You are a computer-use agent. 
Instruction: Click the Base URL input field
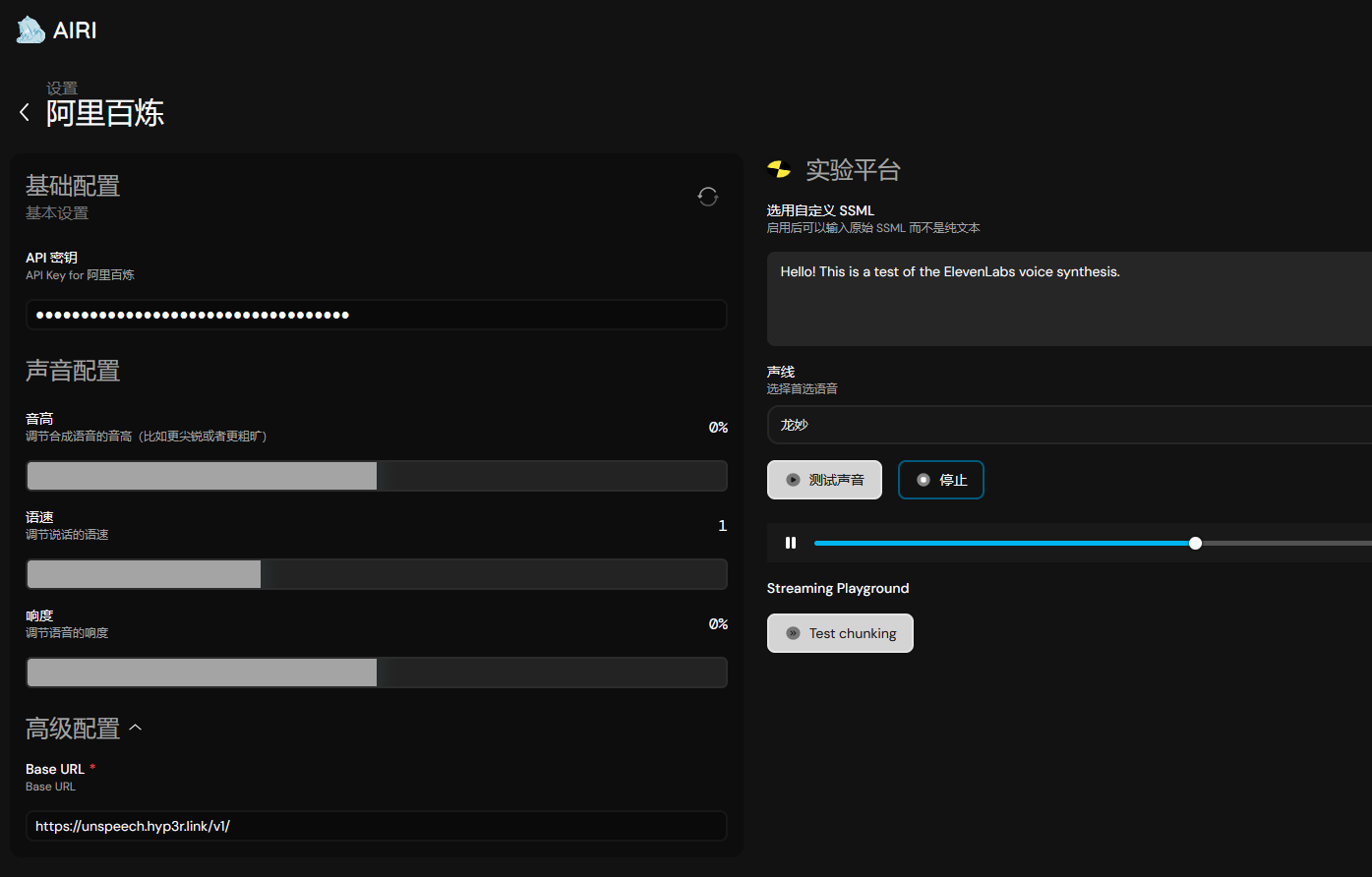point(377,826)
